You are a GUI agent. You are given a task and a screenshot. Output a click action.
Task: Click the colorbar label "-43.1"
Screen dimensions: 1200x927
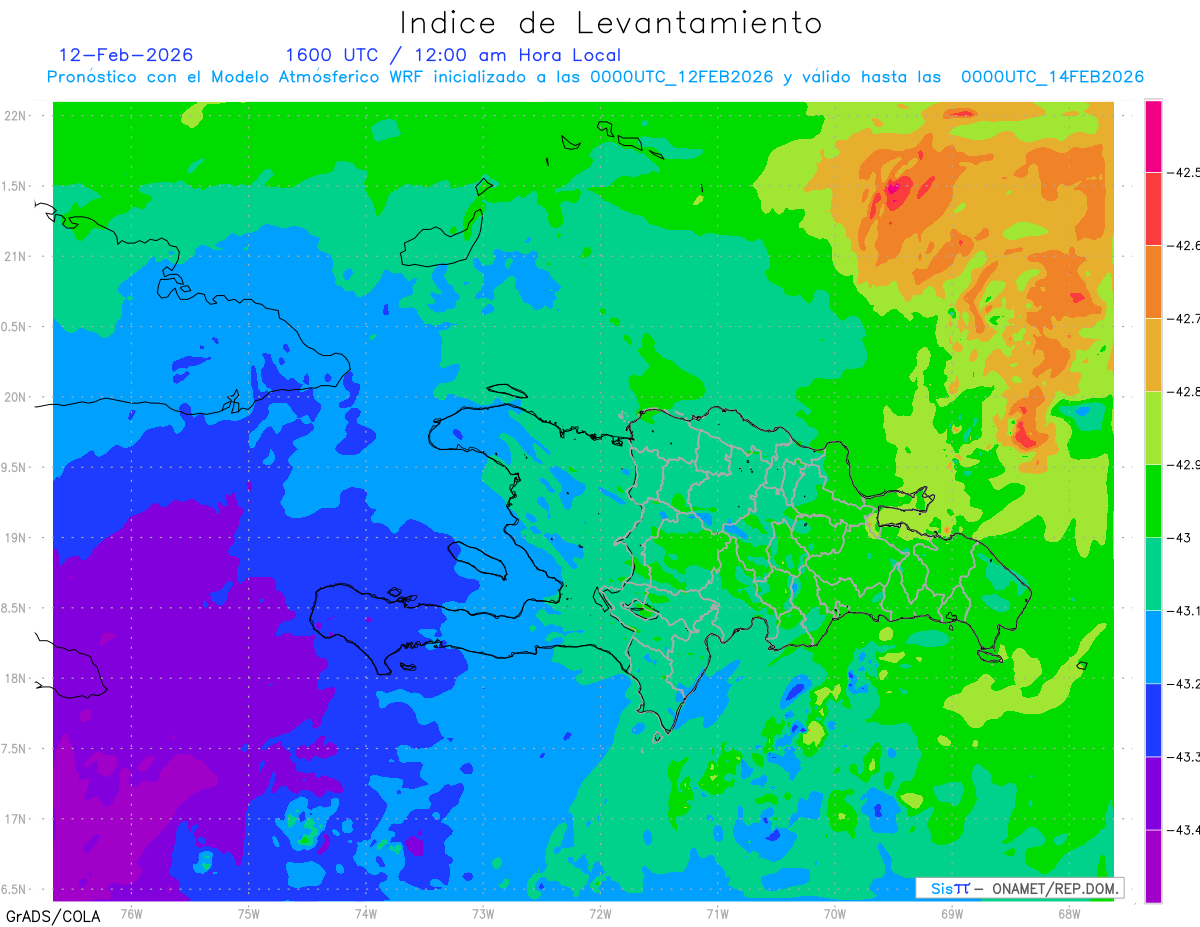(x=1184, y=611)
